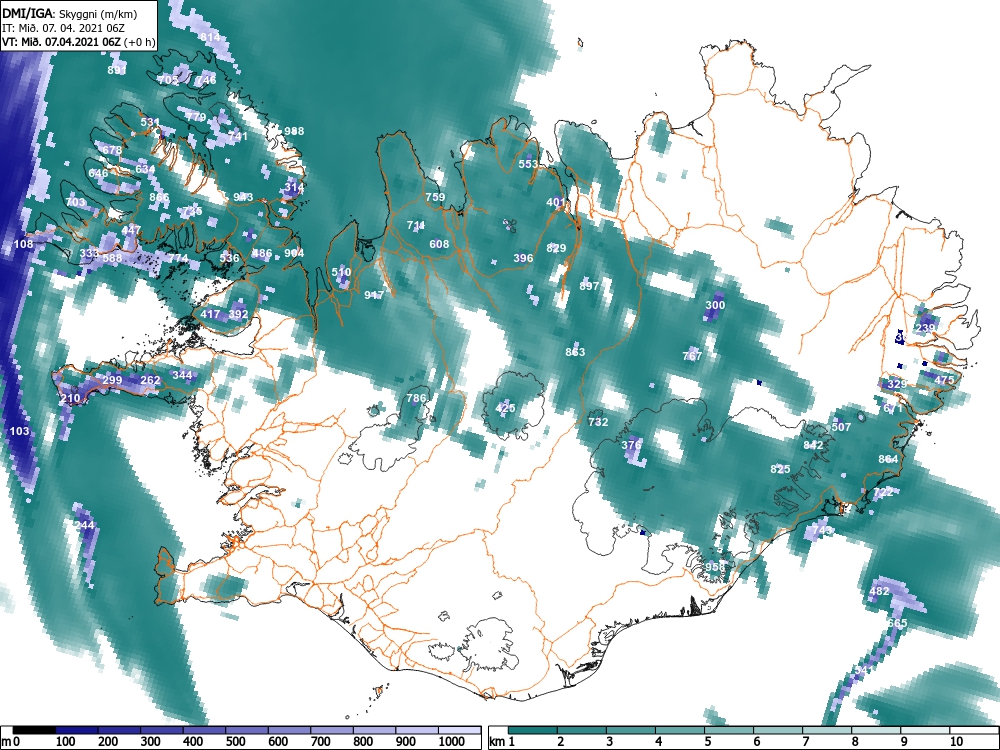The width and height of the screenshot is (1000, 750).
Task: Click the '329' visibility value on the map
Action: 897,384
